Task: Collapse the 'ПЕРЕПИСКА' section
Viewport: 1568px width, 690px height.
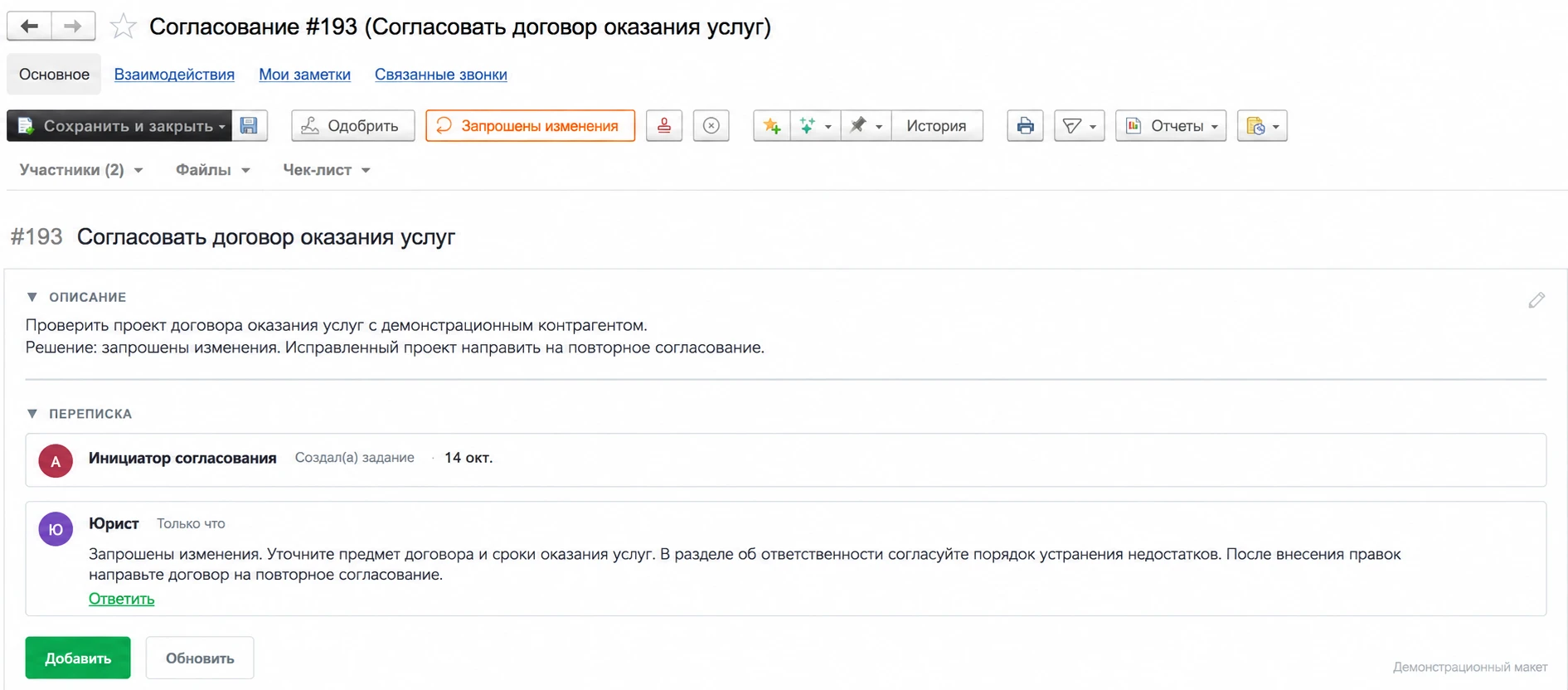Action: point(32,414)
